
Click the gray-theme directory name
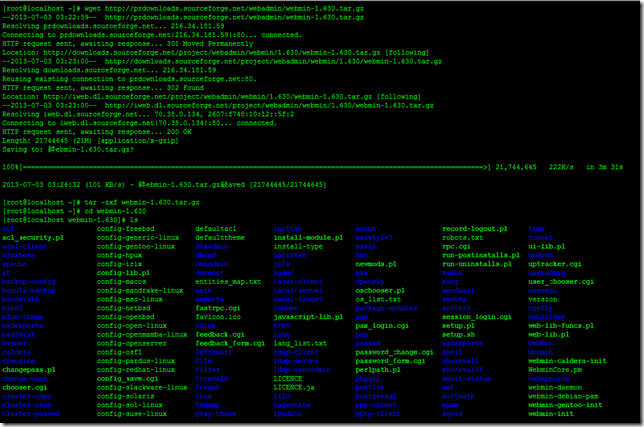click(216, 413)
